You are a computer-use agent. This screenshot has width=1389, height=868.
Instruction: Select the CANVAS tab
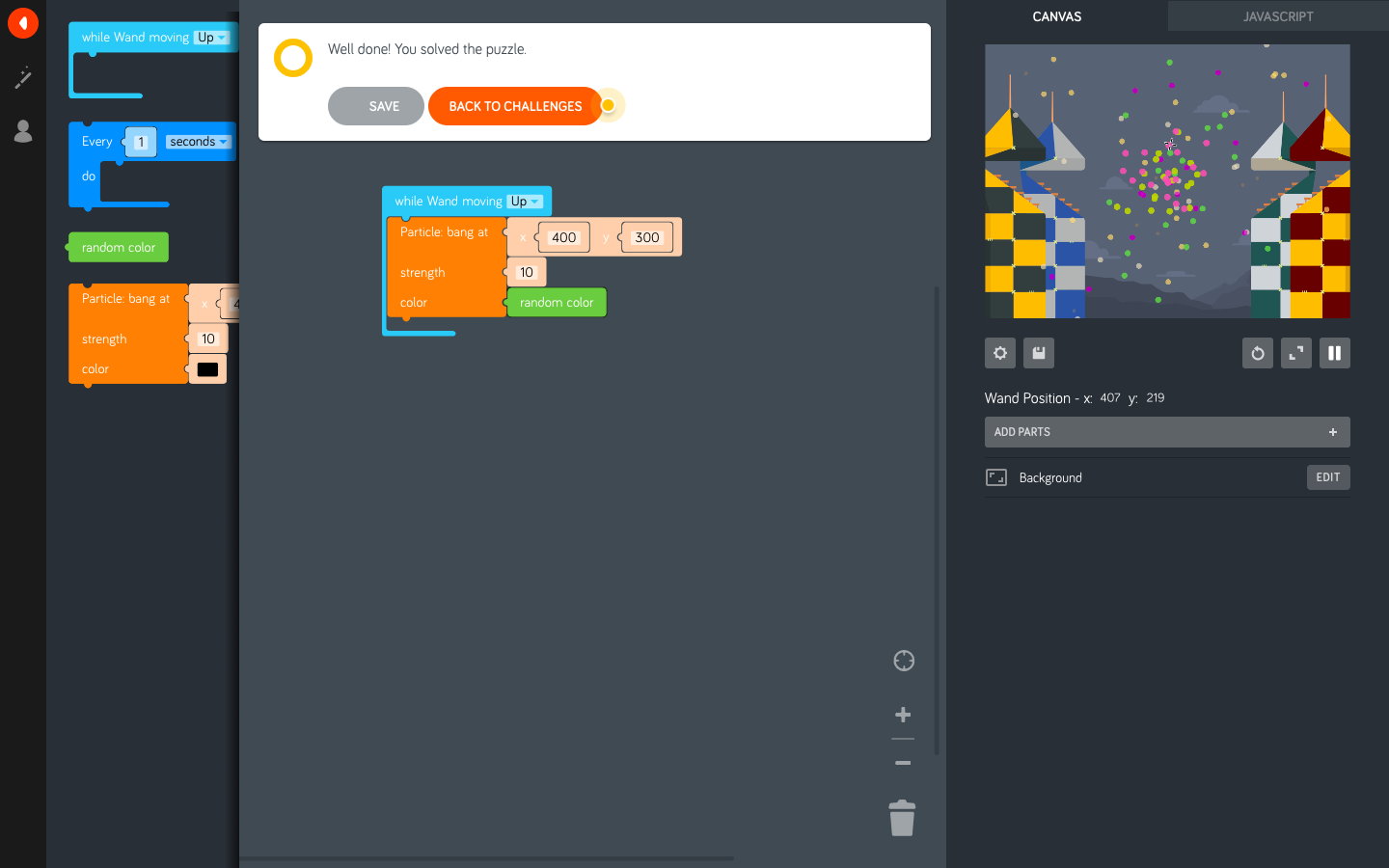tap(1056, 16)
